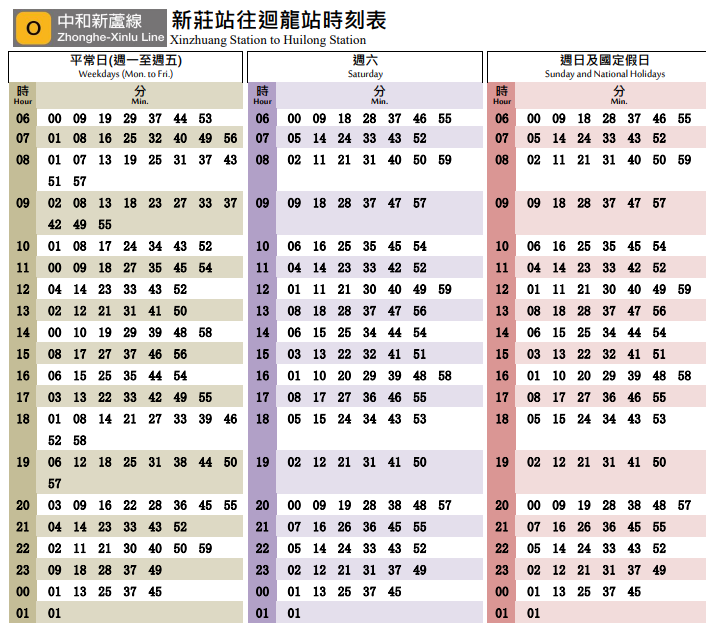Click minute 50 in Sunday hour 19 row
Image resolution: width=706 pixels, height=623 pixels.
pos(659,462)
